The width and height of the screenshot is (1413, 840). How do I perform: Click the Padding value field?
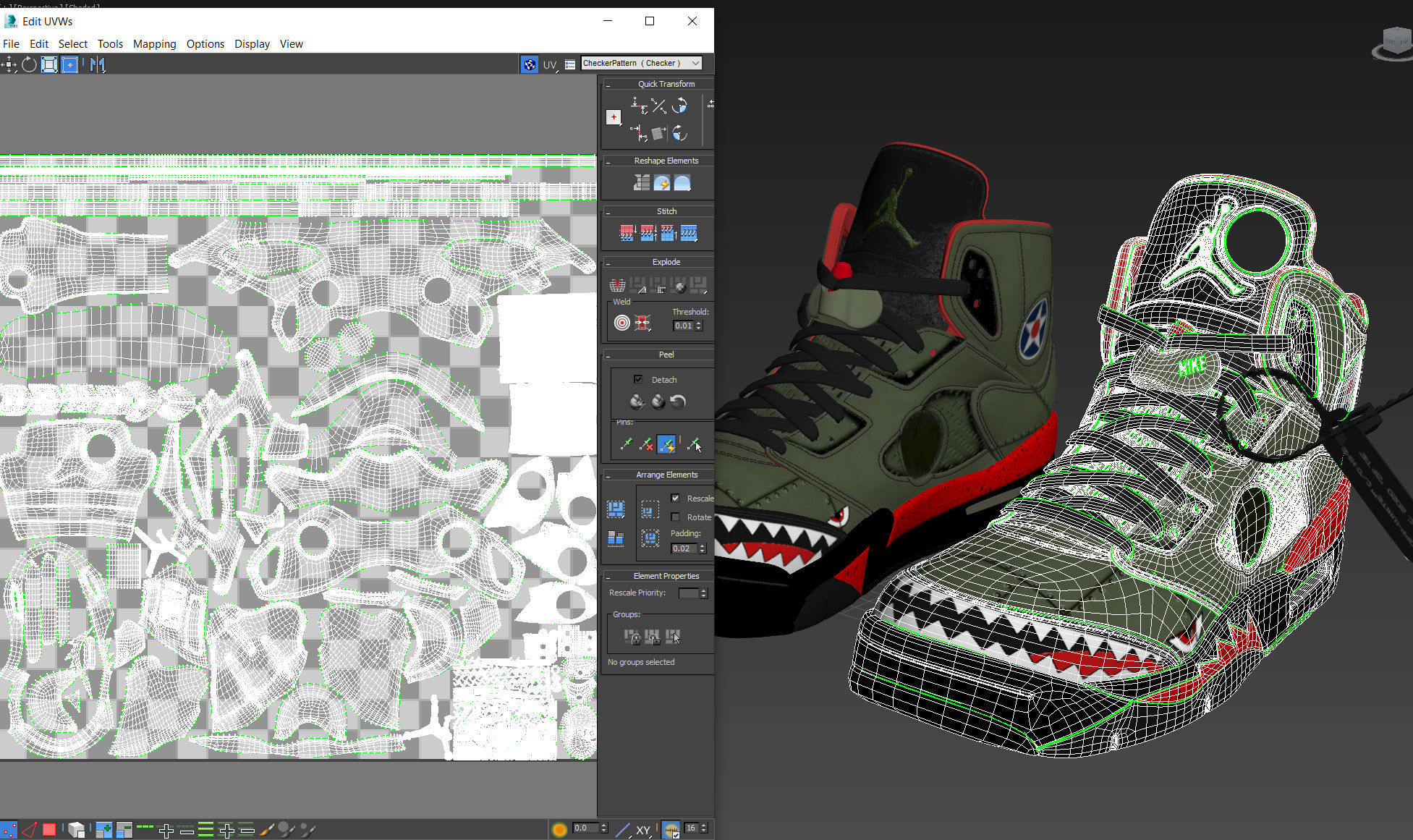(684, 548)
